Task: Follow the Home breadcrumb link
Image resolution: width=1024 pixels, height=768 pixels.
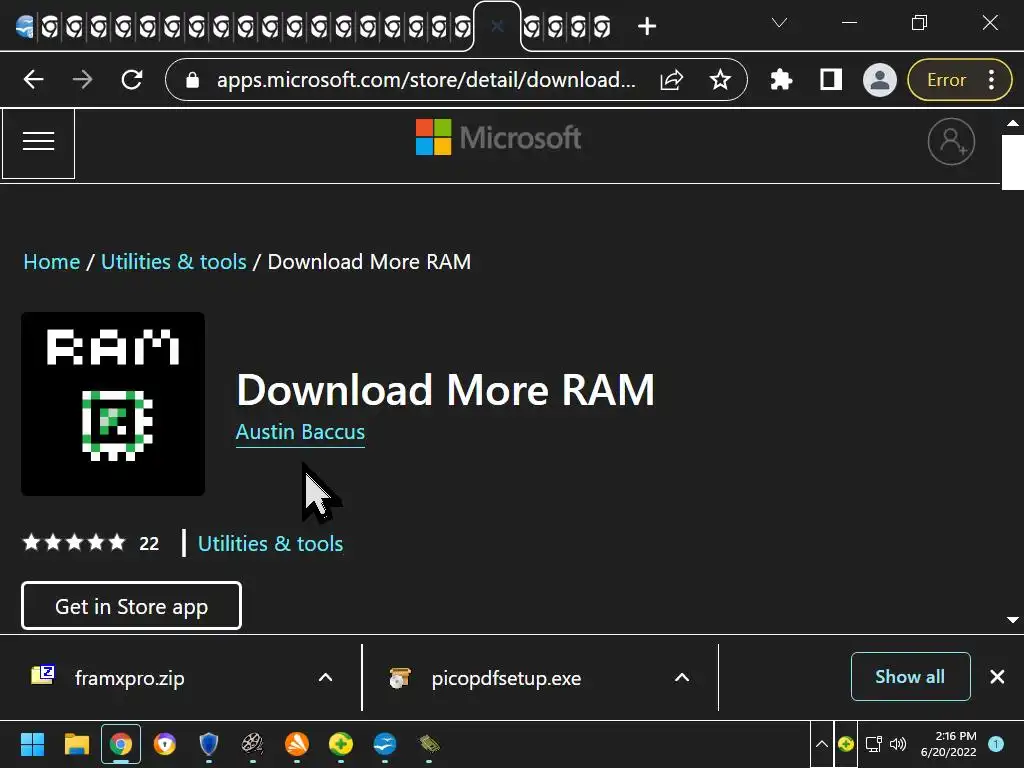Action: pyautogui.click(x=52, y=262)
